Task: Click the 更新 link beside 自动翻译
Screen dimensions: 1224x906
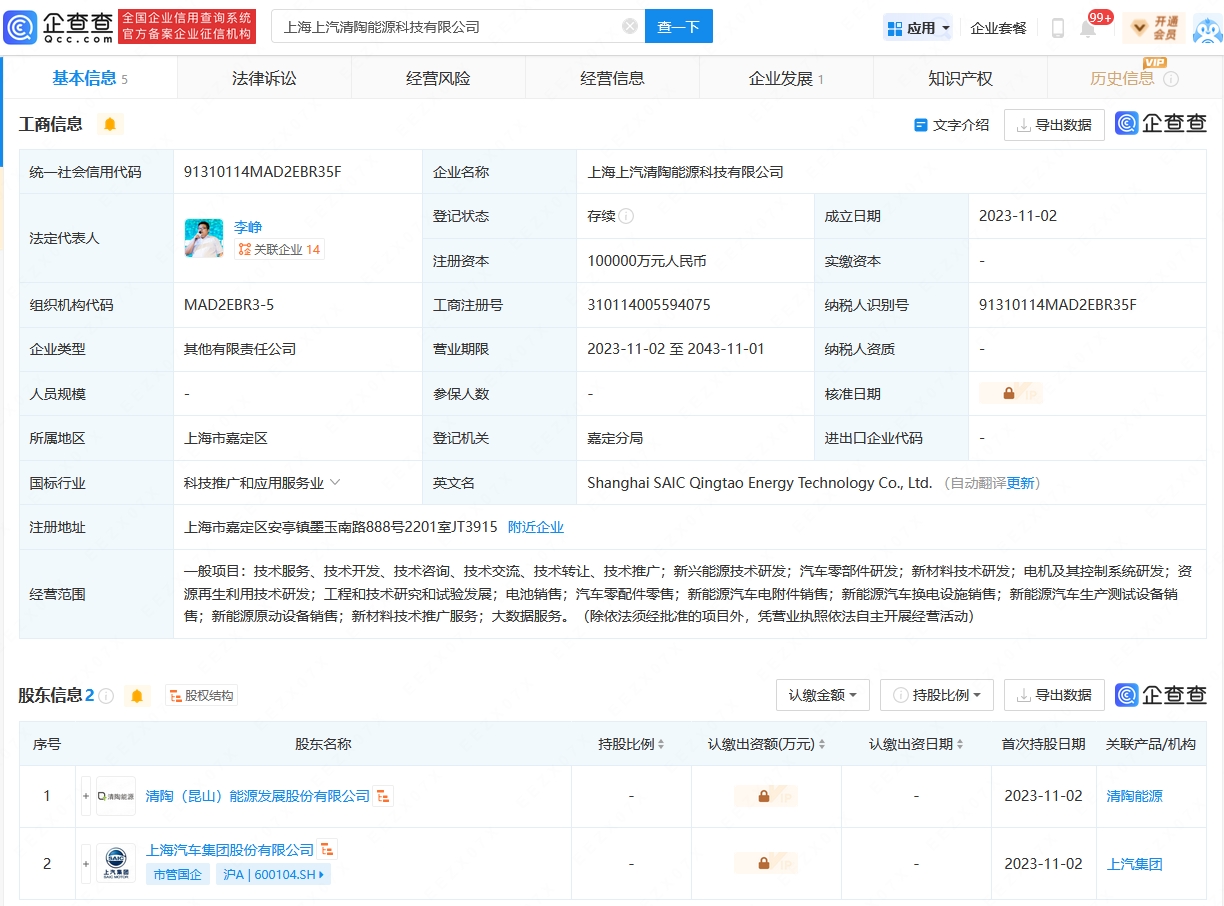Action: coord(1020,483)
